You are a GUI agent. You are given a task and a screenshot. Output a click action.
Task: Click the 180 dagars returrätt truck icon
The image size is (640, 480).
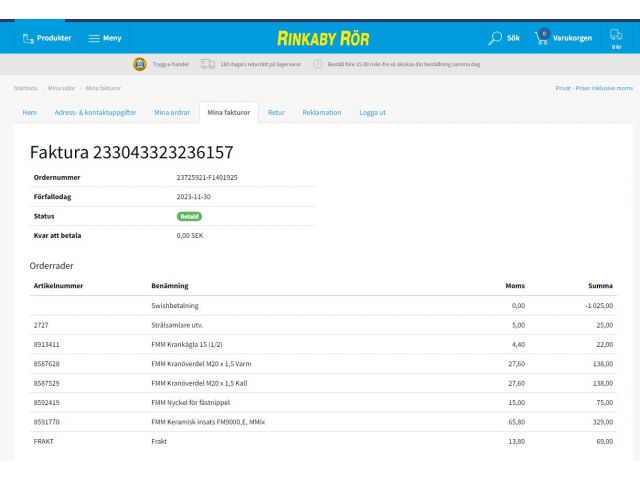(208, 64)
